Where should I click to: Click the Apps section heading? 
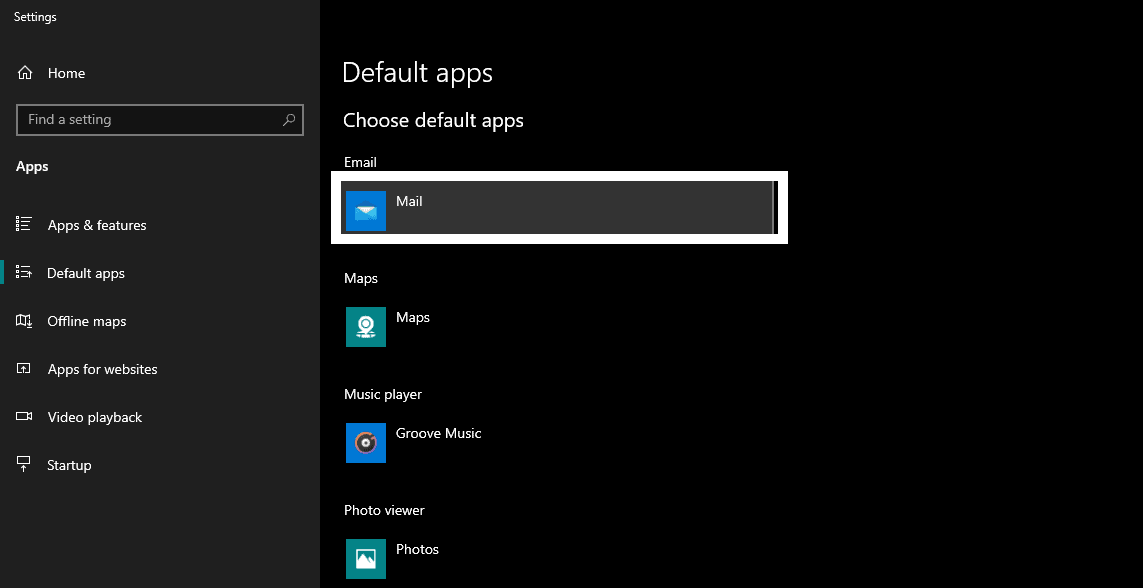(32, 167)
